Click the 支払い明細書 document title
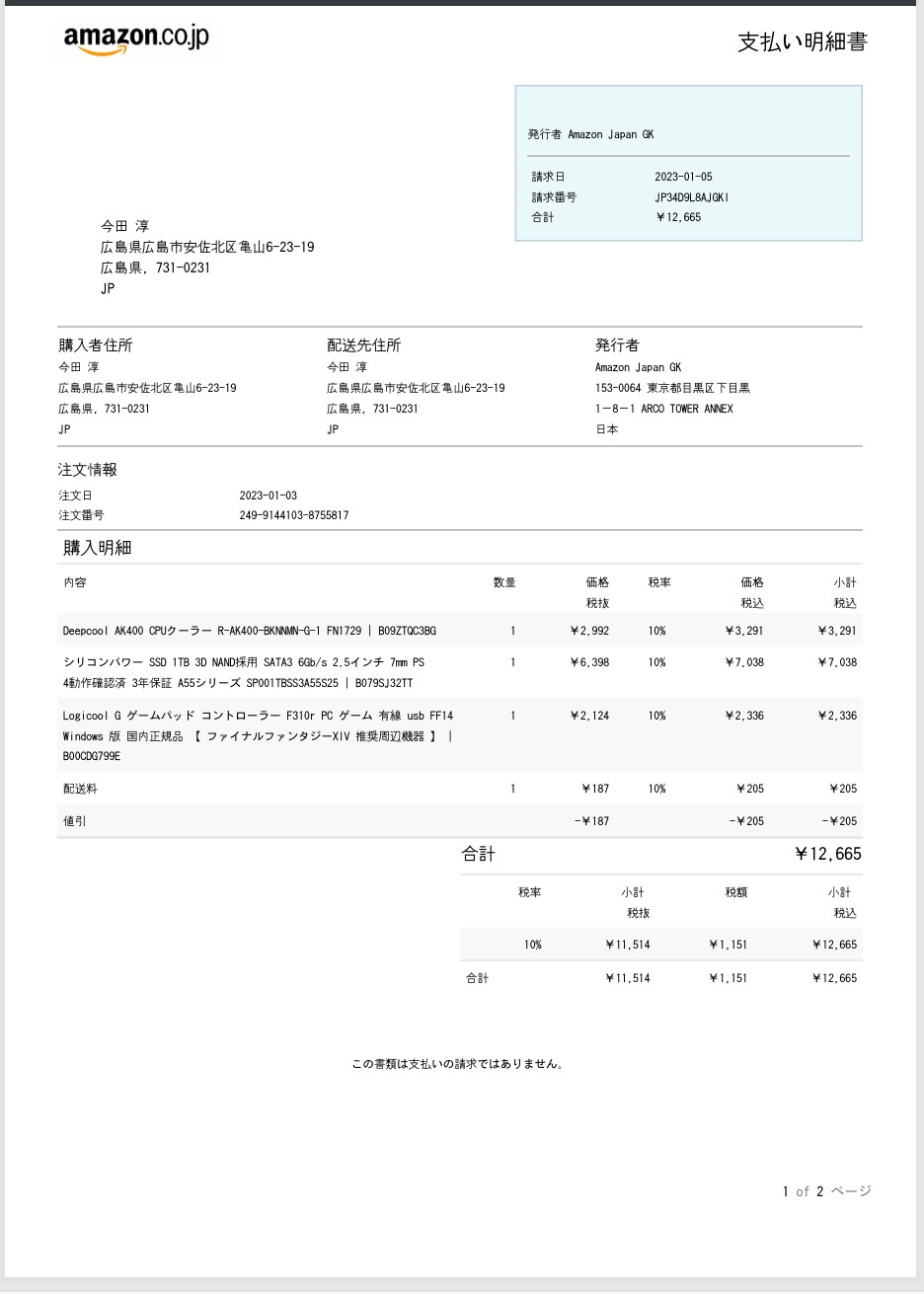 tap(802, 42)
